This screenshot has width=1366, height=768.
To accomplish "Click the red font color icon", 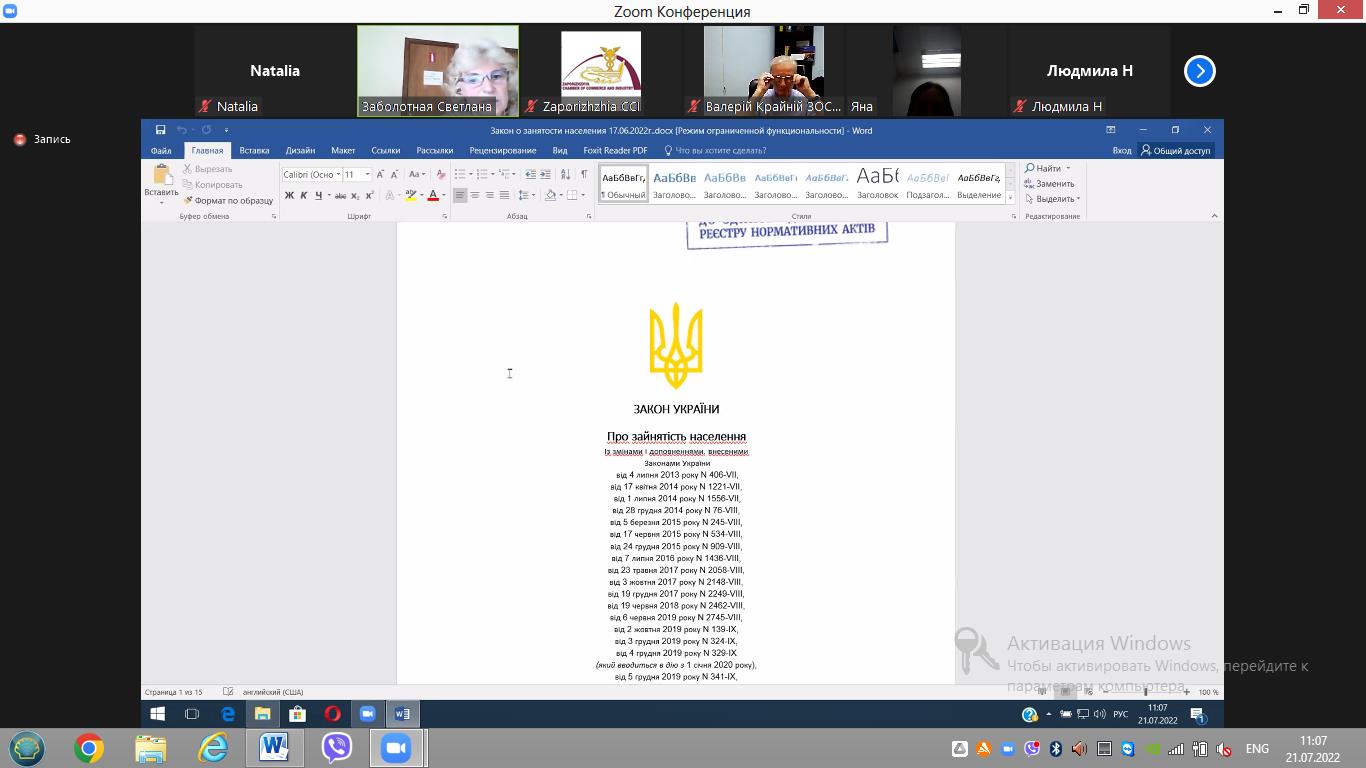I will coord(433,195).
